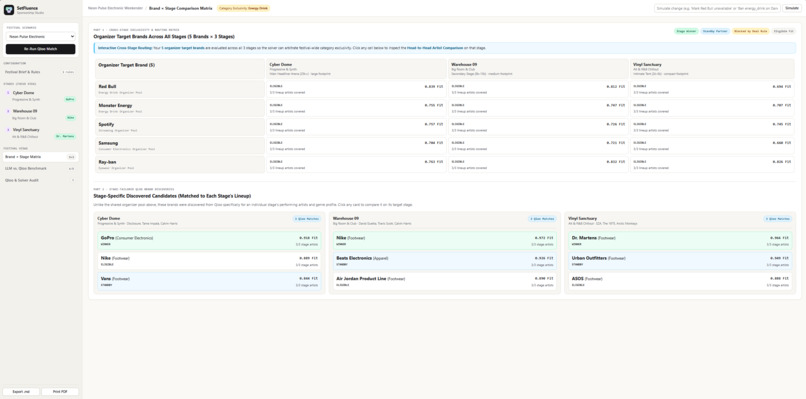Click the Ray-ban brand row label
Viewport: 806px width, 399px height.
point(180,165)
